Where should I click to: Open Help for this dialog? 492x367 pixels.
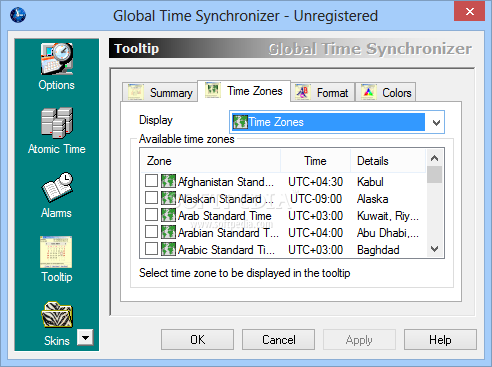[x=440, y=340]
